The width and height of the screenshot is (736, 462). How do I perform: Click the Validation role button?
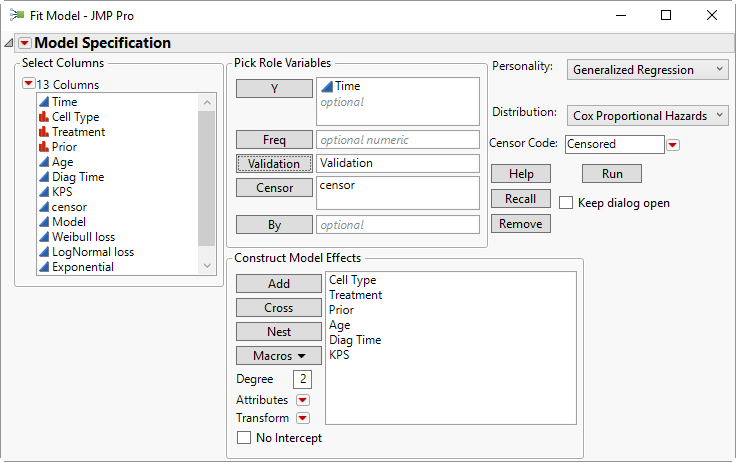(274, 163)
